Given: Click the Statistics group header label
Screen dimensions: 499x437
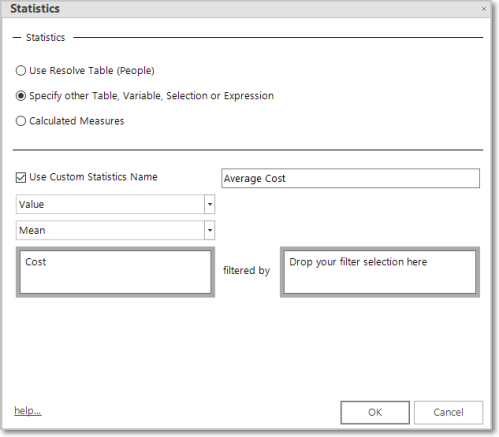Looking at the screenshot, I should (45, 37).
